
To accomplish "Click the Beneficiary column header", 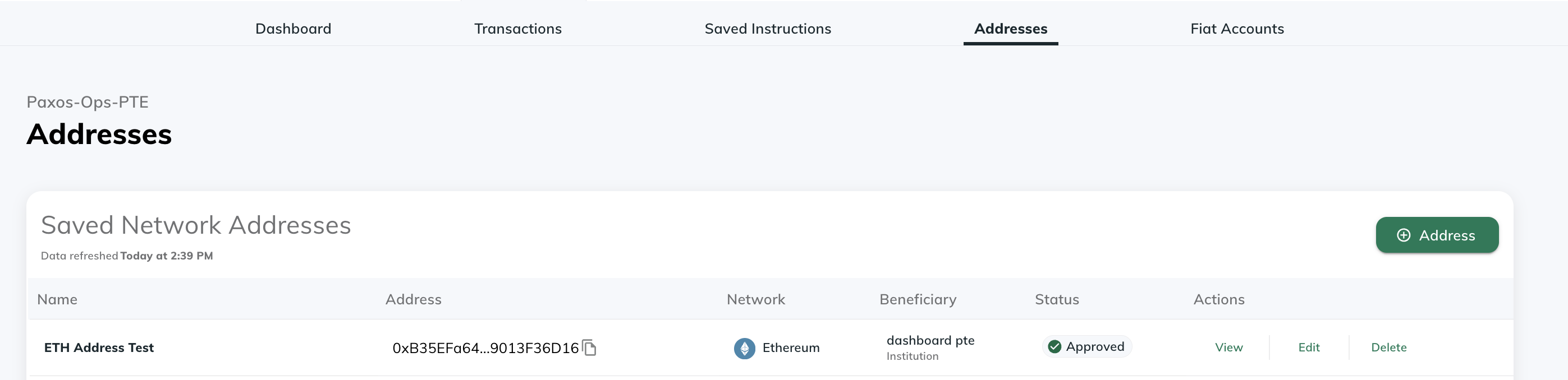I will pyautogui.click(x=918, y=299).
